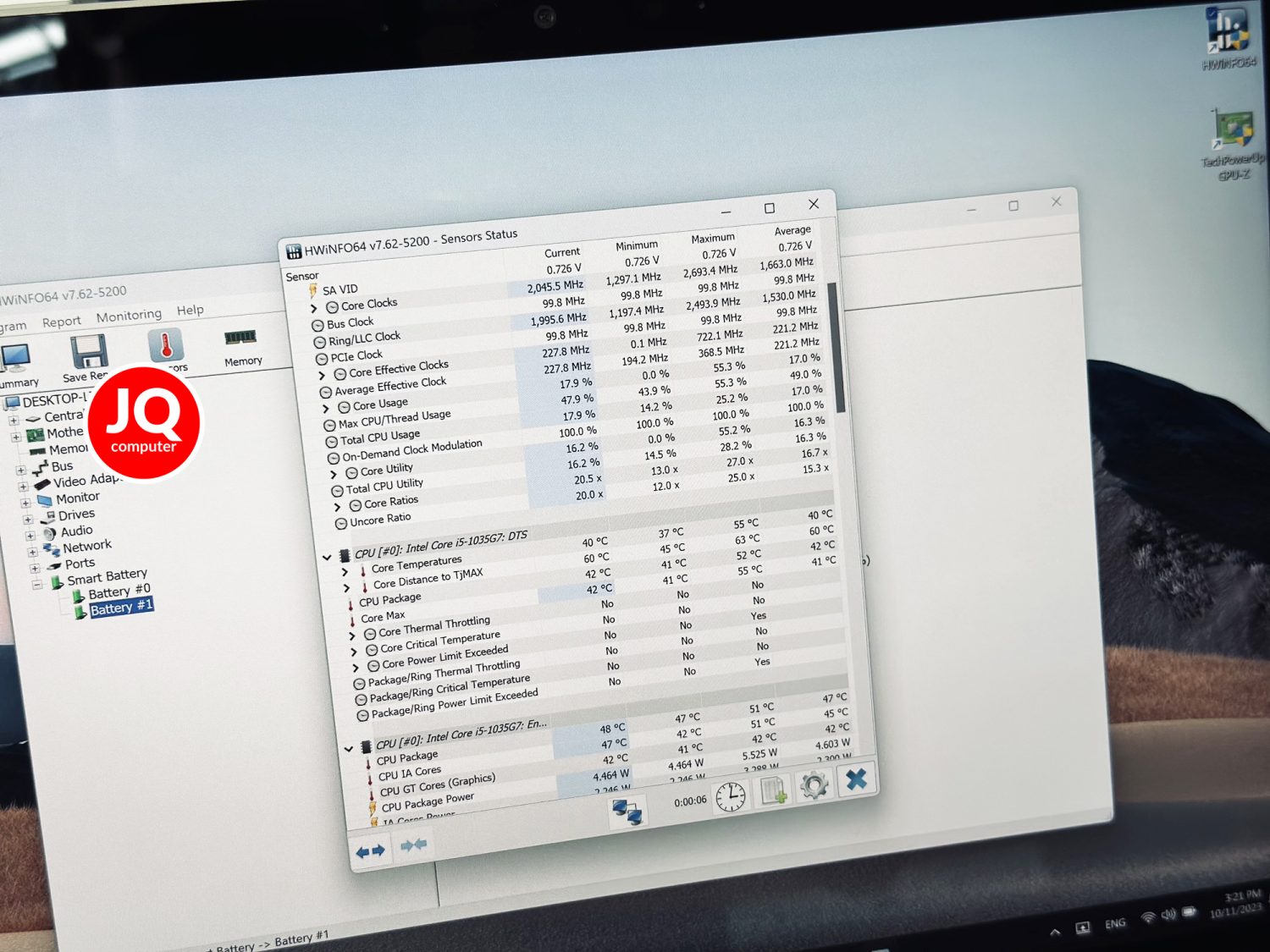The image size is (1270, 952).
Task: Expand sensor columns with the outward arrows button
Action: [x=370, y=851]
